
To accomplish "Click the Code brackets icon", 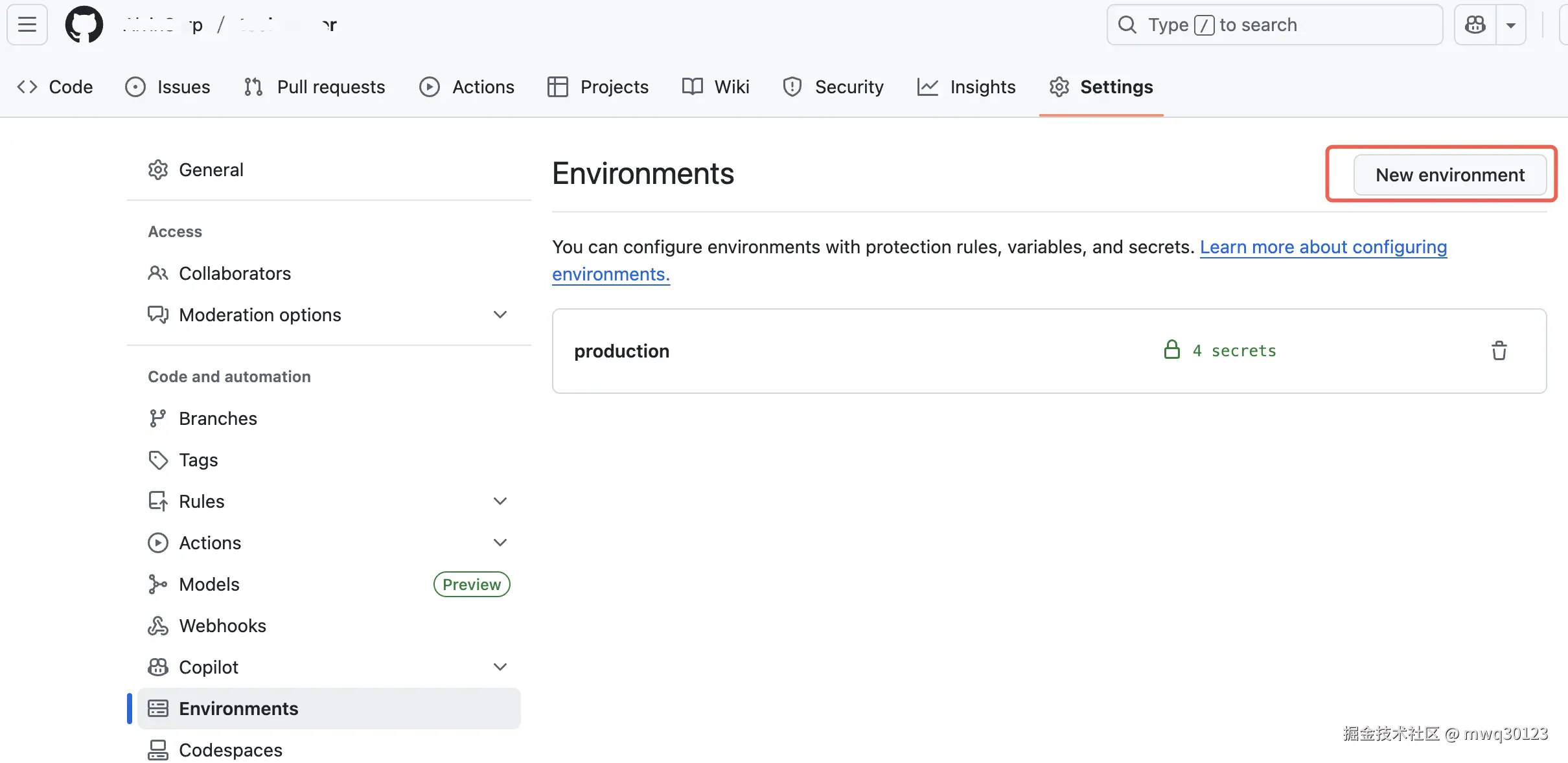I will click(x=27, y=87).
